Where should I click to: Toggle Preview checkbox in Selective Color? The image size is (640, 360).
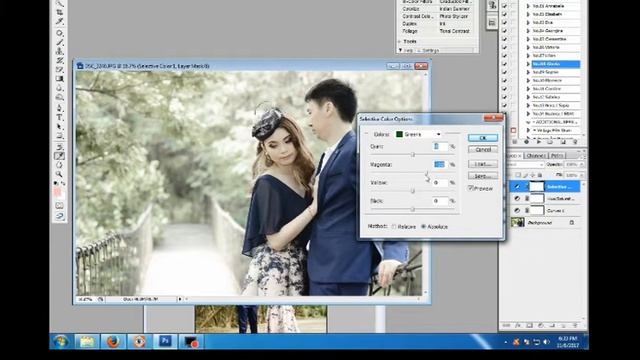(471, 188)
